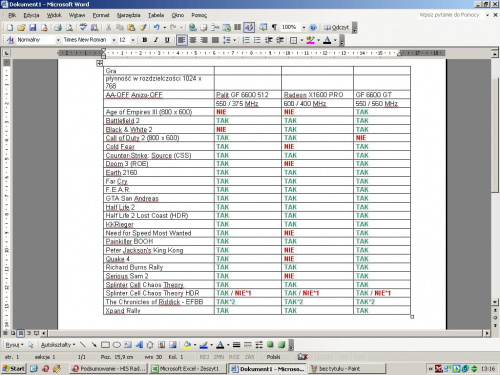Toggle Bold formatting

[x=145, y=40]
